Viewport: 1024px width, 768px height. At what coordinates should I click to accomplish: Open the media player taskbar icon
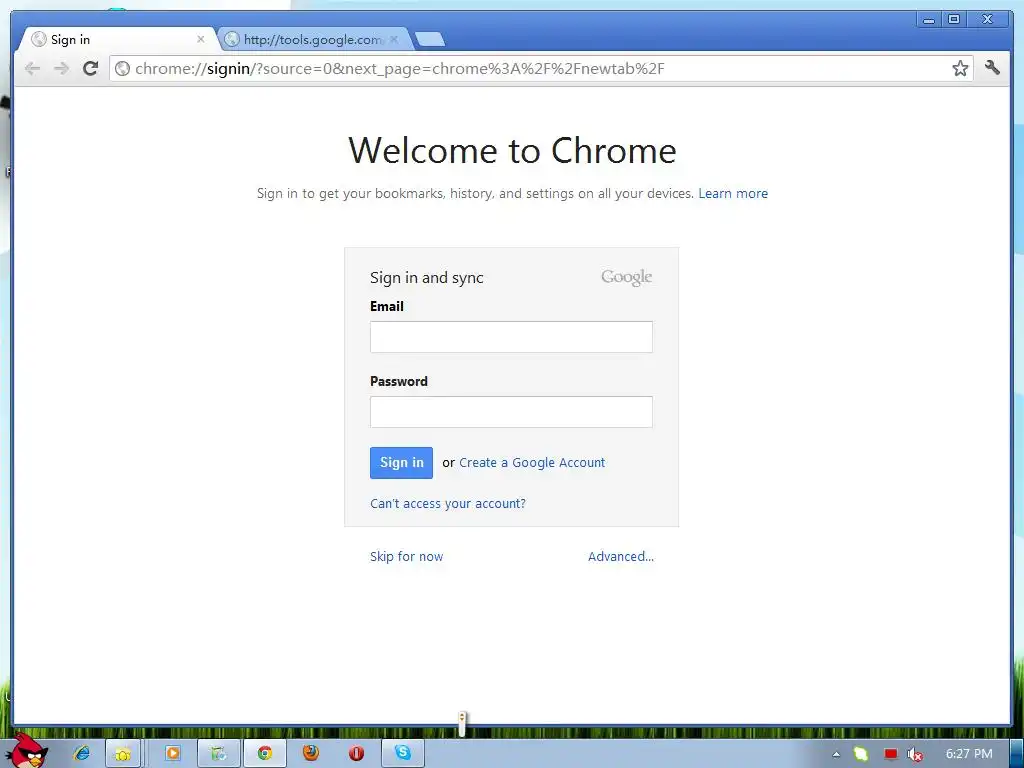(172, 754)
